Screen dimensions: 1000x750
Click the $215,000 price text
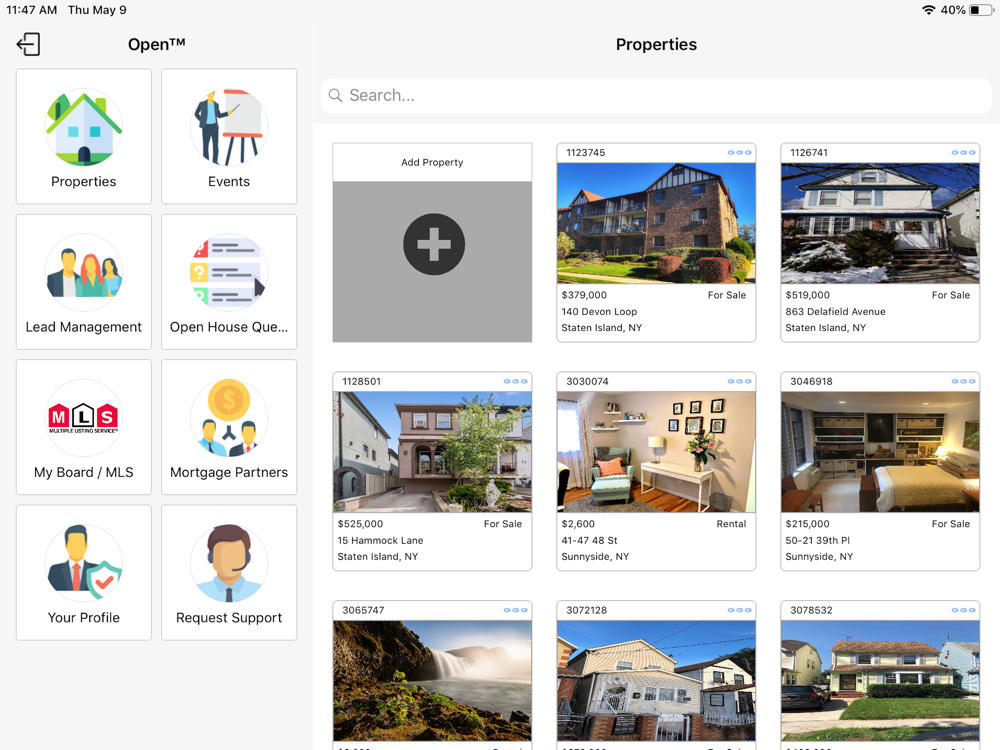(808, 524)
